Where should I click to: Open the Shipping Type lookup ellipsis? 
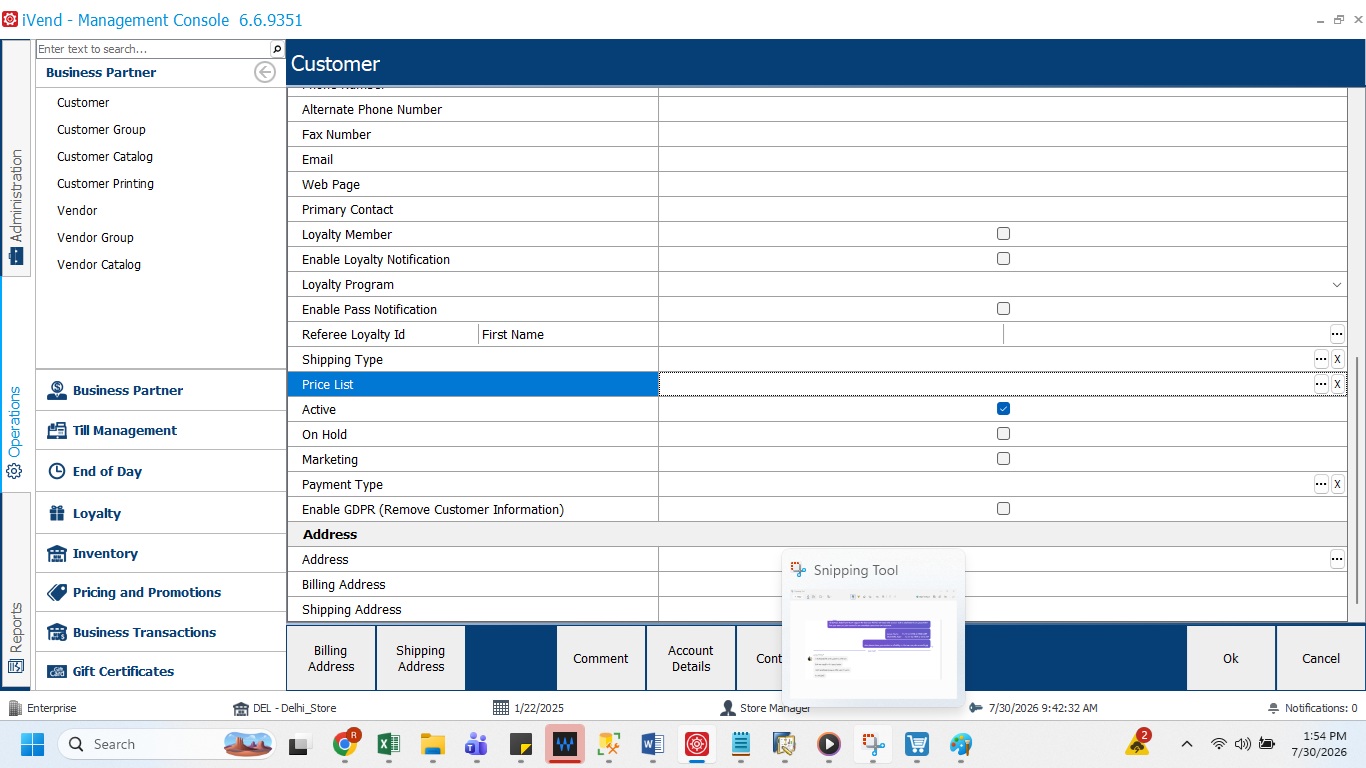pos(1321,359)
